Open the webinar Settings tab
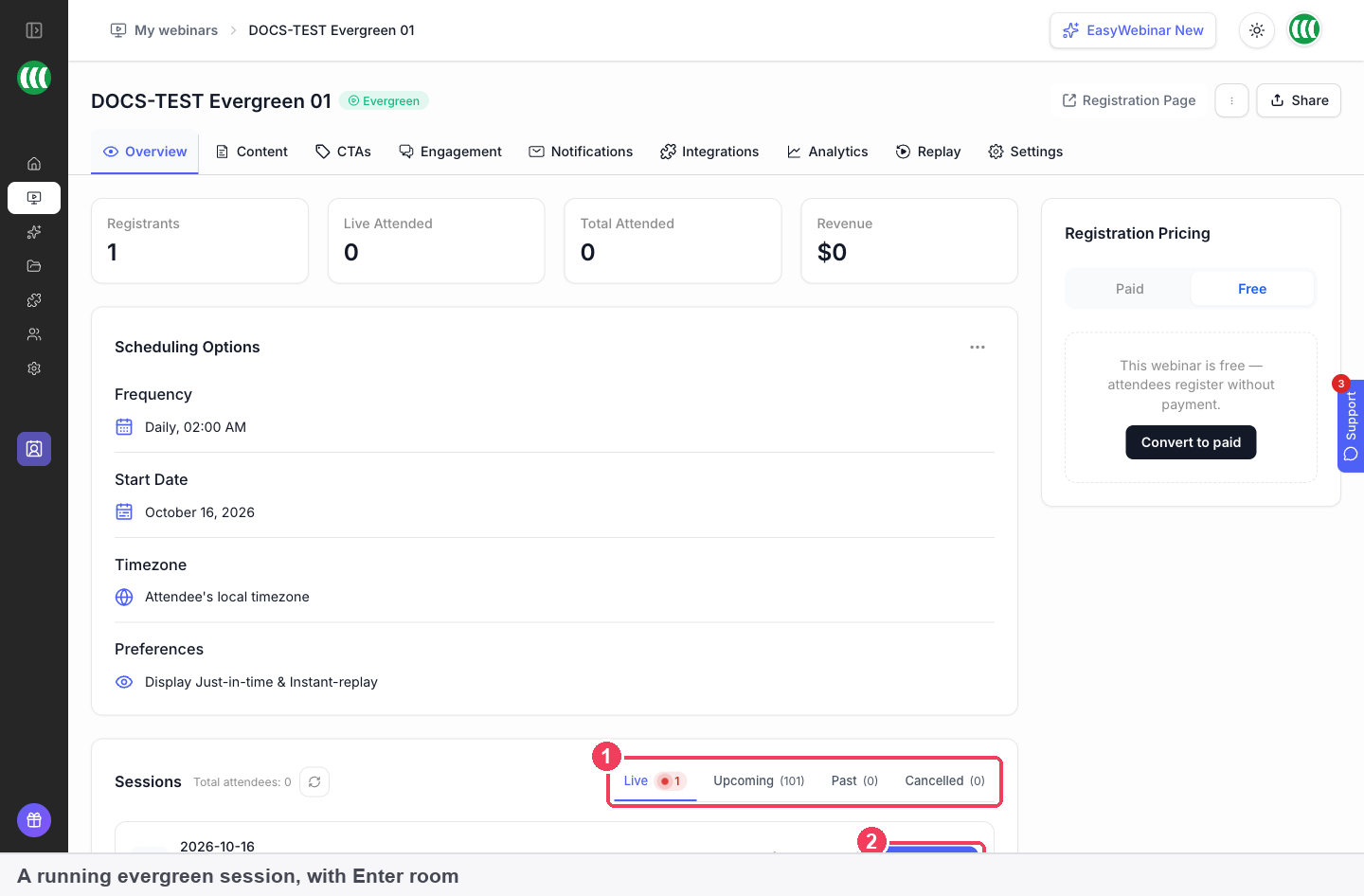1364x896 pixels. click(x=1026, y=152)
